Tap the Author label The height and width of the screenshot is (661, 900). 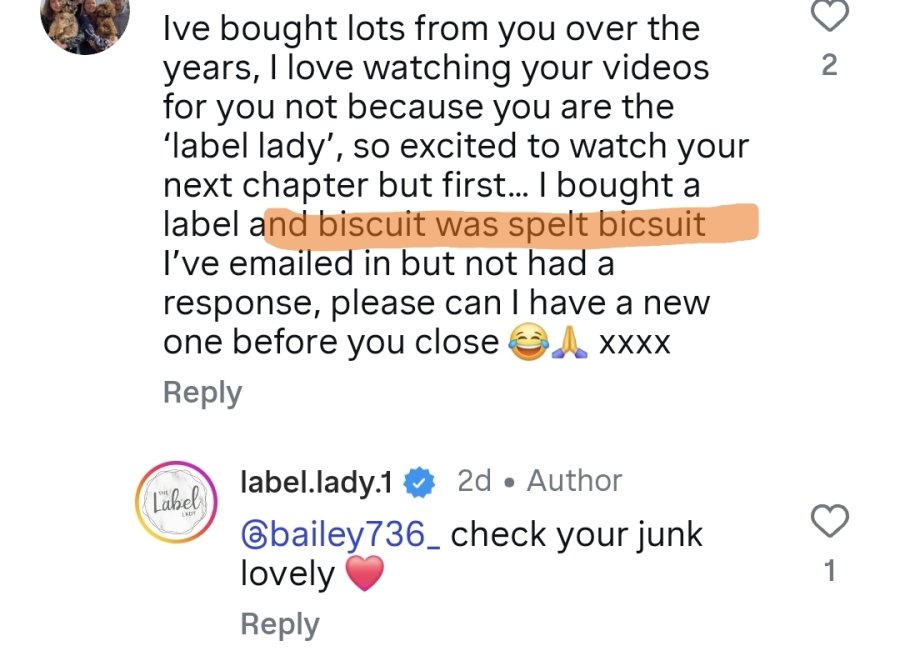tap(575, 481)
